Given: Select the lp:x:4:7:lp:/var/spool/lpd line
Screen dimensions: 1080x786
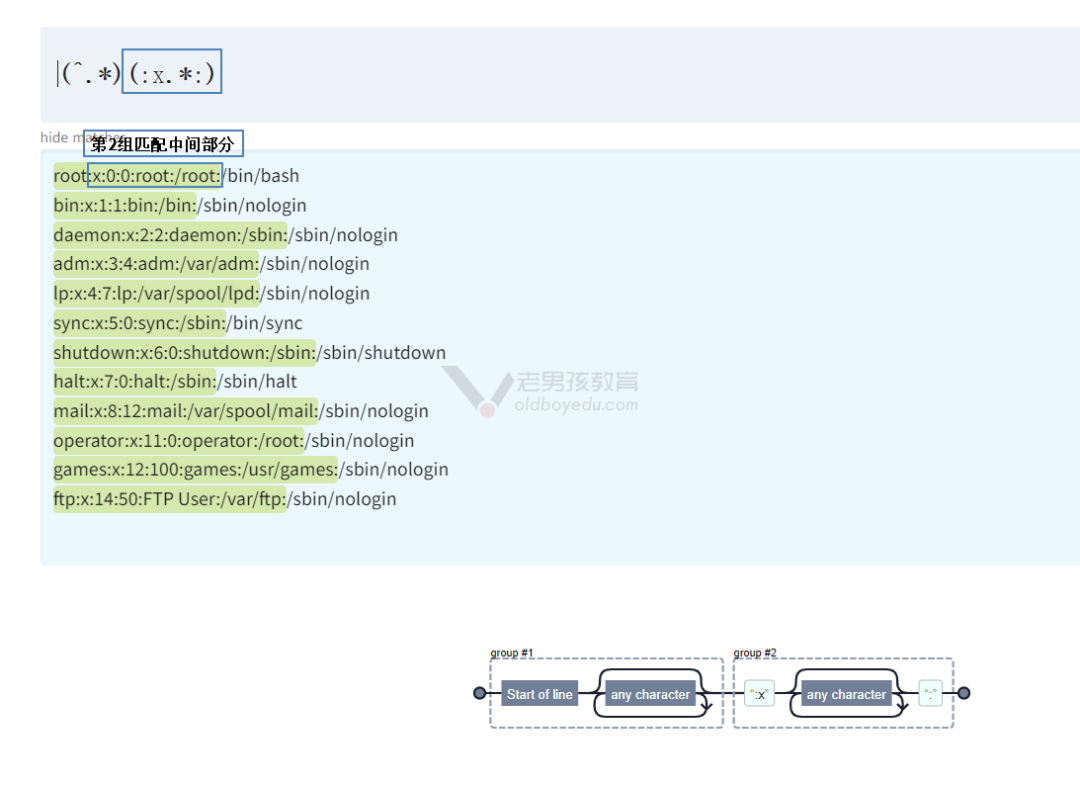Looking at the screenshot, I should [211, 293].
